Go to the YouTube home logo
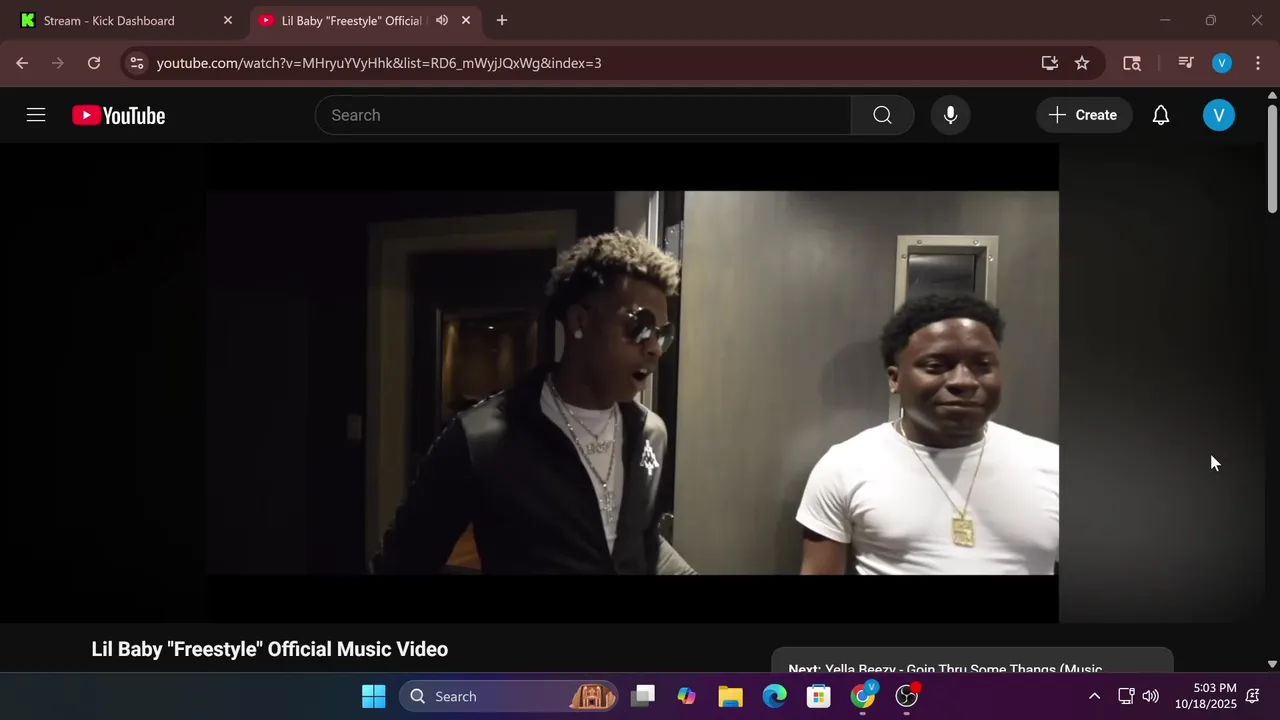This screenshot has width=1280, height=720. point(119,116)
